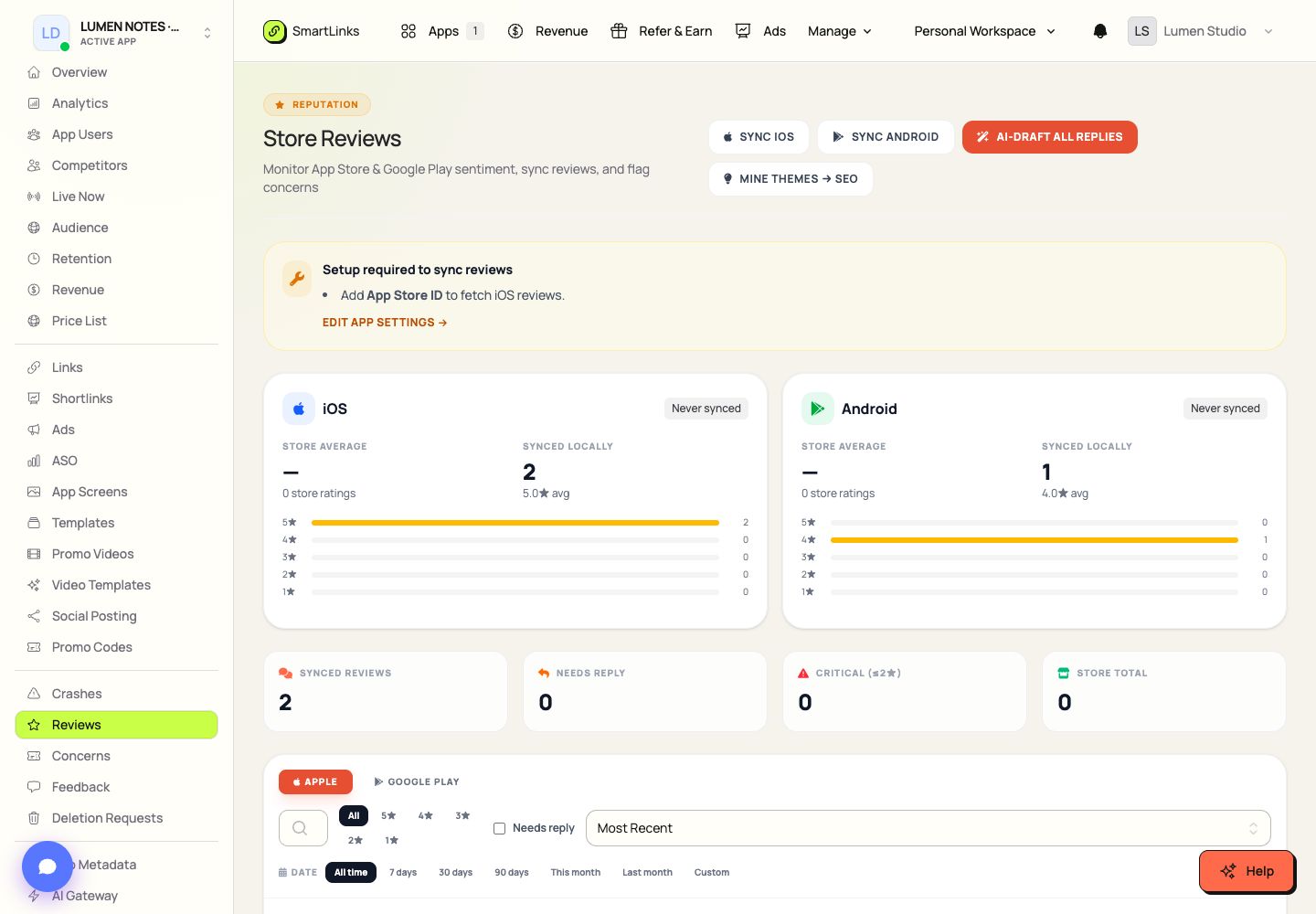Click the Analytics sidebar icon
This screenshot has height=914, width=1316.
pyautogui.click(x=34, y=103)
